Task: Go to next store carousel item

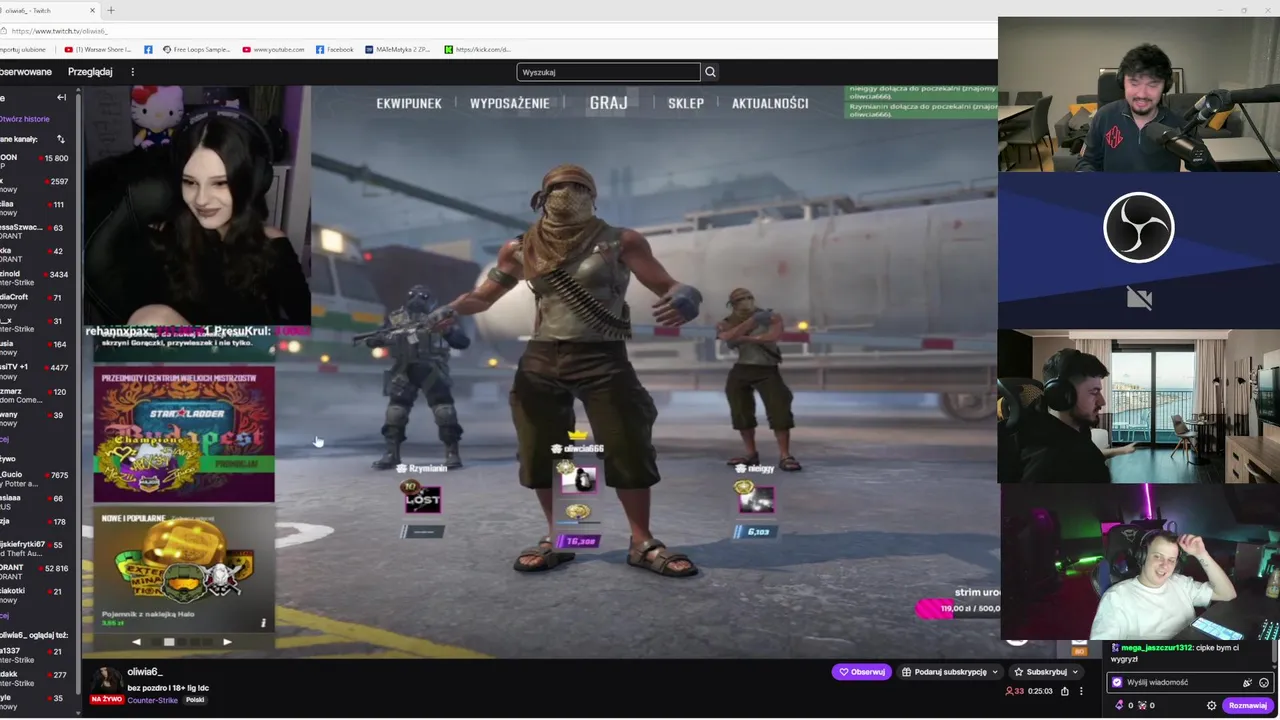Action: pos(227,642)
